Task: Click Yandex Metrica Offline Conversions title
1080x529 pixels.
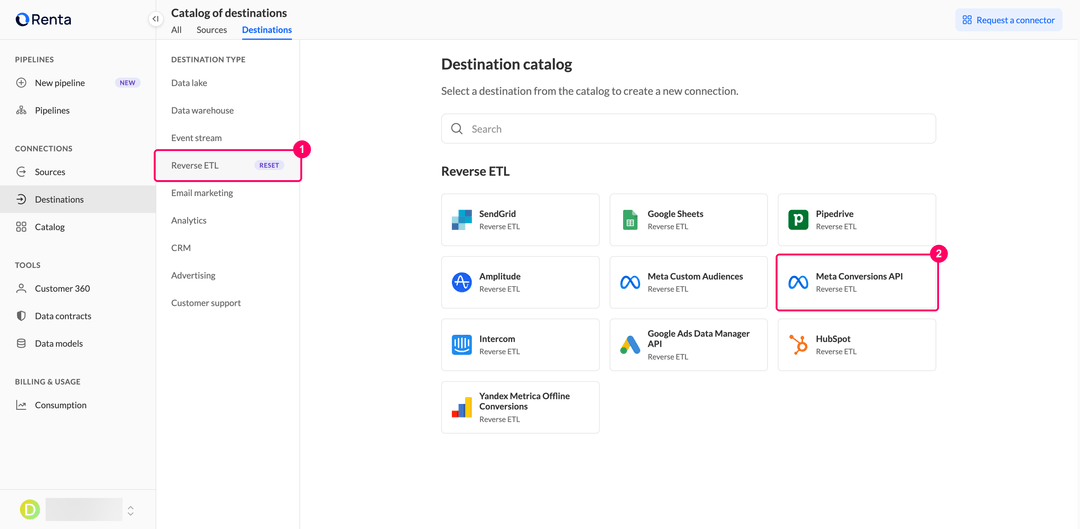Action: pyautogui.click(x=525, y=401)
